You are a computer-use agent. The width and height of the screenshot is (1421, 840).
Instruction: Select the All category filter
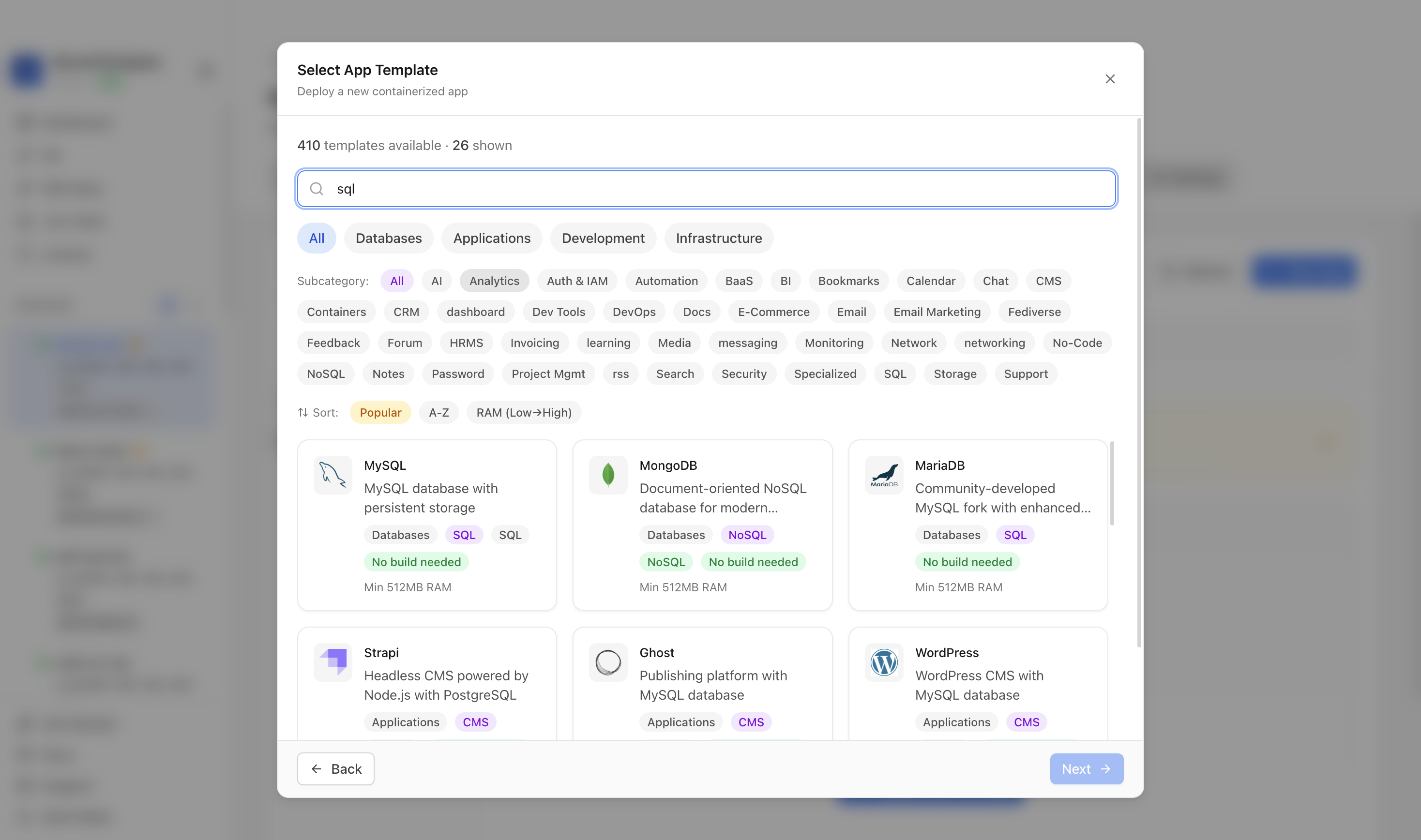click(x=317, y=238)
